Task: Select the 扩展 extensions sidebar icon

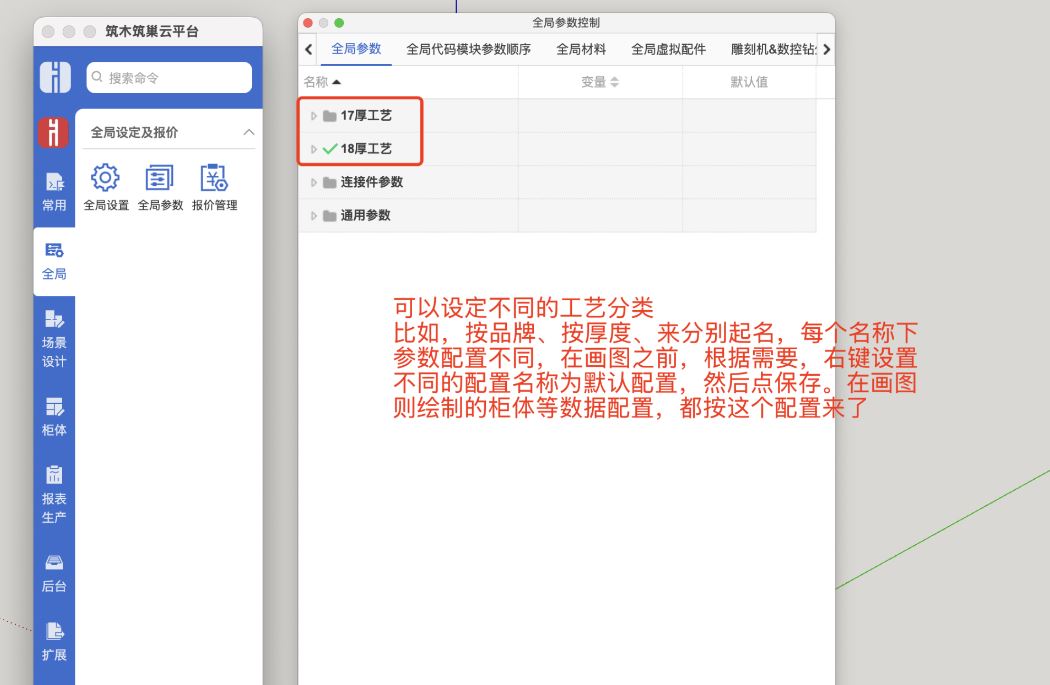Action: coord(55,635)
